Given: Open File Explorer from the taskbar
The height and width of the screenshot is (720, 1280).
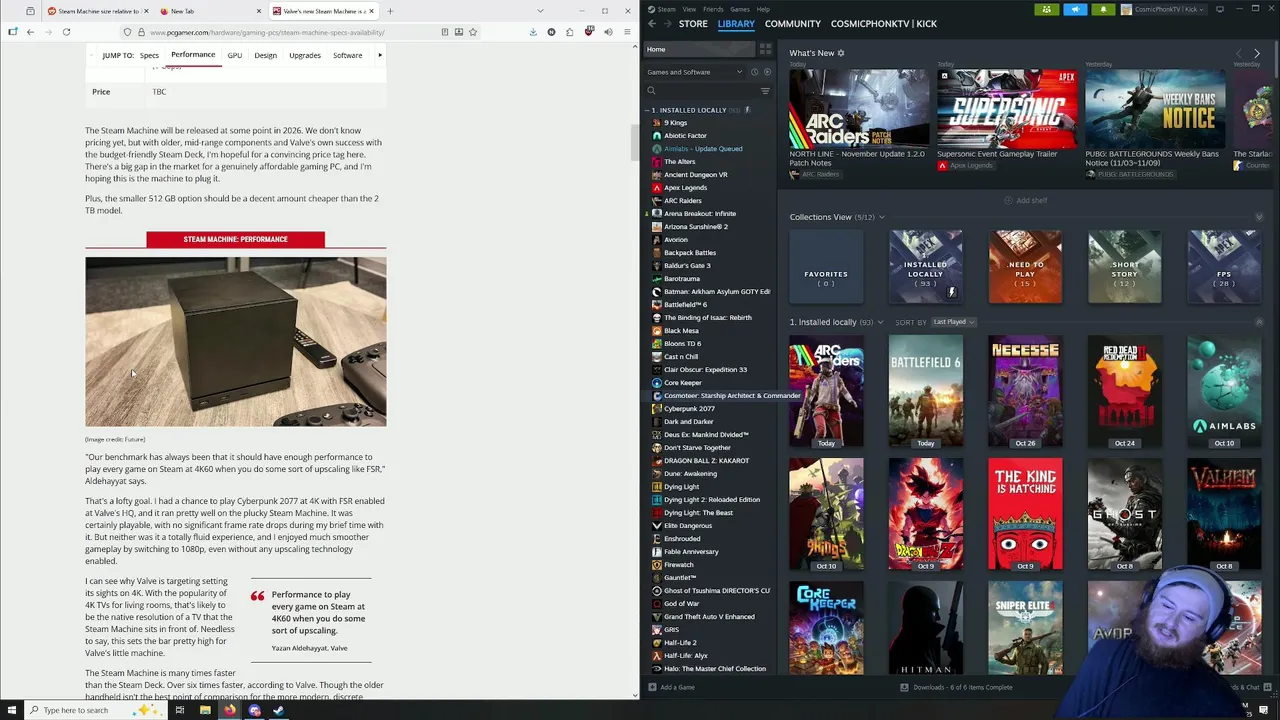Looking at the screenshot, I should tap(205, 710).
